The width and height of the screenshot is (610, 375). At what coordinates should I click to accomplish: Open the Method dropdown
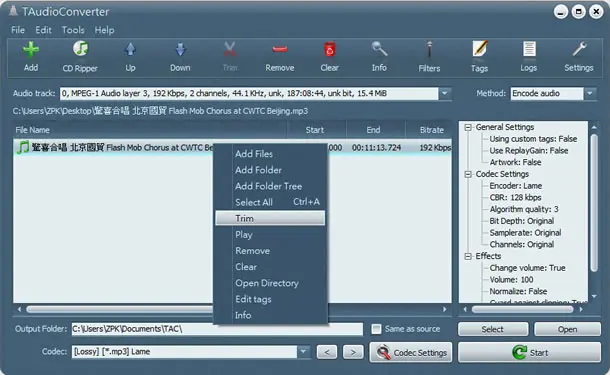590,93
